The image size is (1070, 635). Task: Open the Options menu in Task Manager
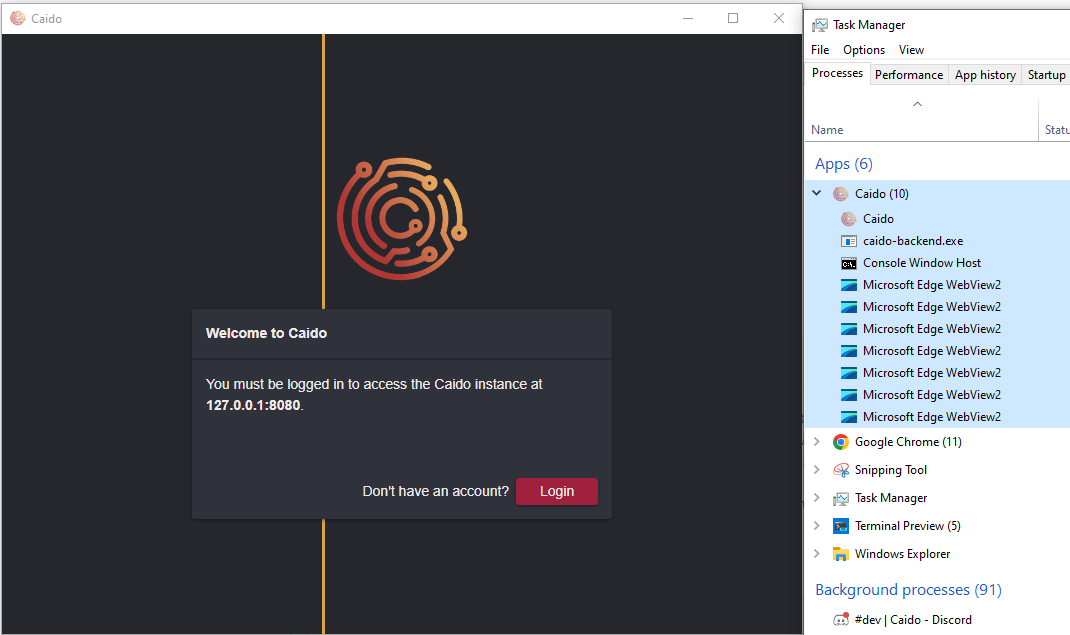863,49
